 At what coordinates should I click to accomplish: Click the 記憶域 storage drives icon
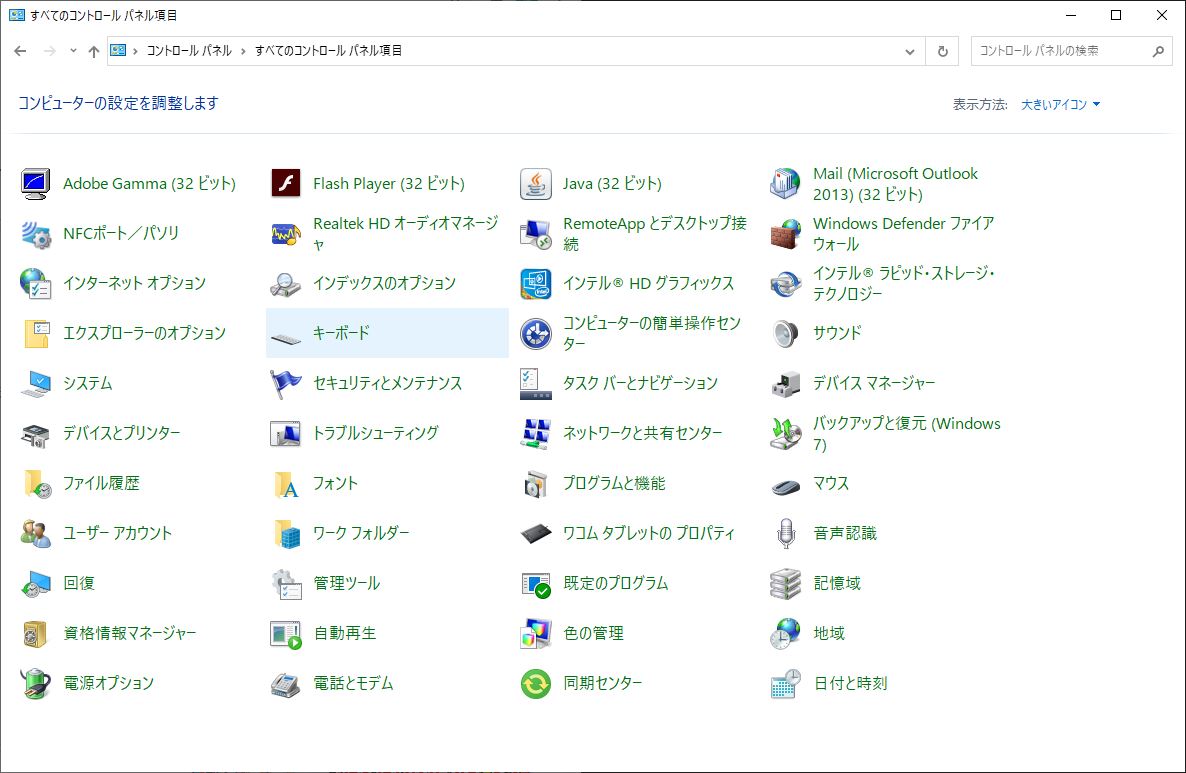(x=785, y=583)
